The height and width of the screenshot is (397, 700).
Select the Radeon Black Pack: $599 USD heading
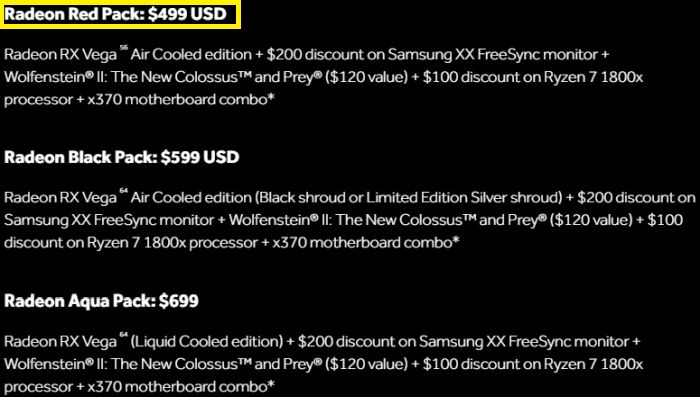coord(122,157)
